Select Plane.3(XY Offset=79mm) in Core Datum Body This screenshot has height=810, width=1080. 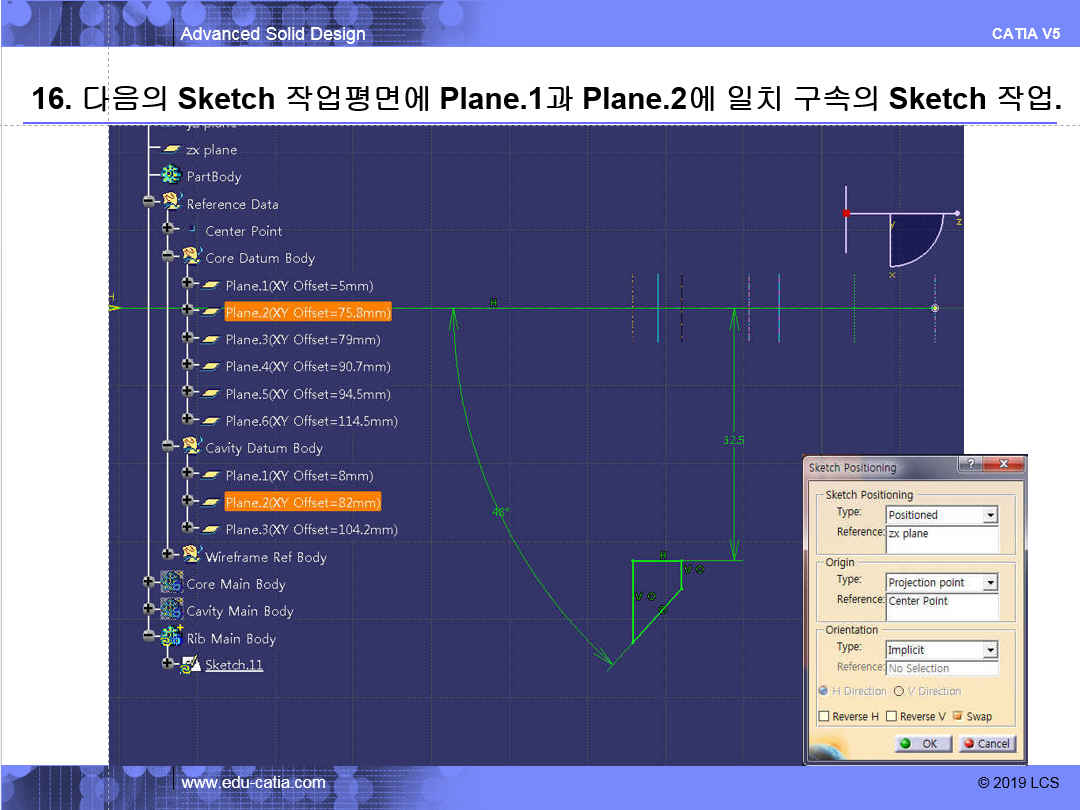(x=302, y=339)
